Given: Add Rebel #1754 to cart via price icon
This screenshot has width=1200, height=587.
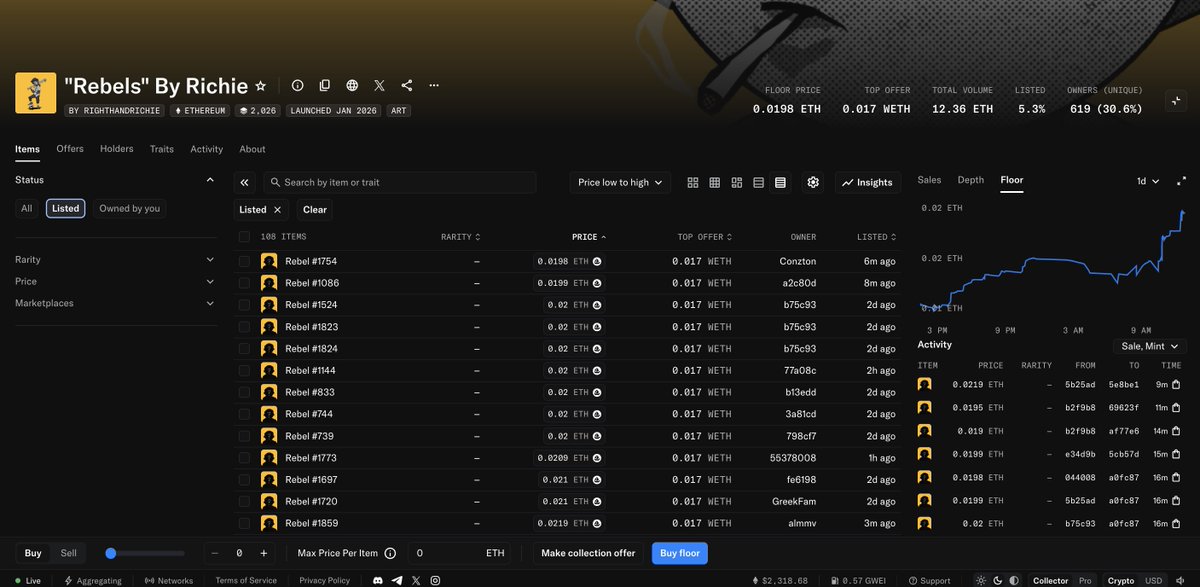Looking at the screenshot, I should pyautogui.click(x=597, y=261).
